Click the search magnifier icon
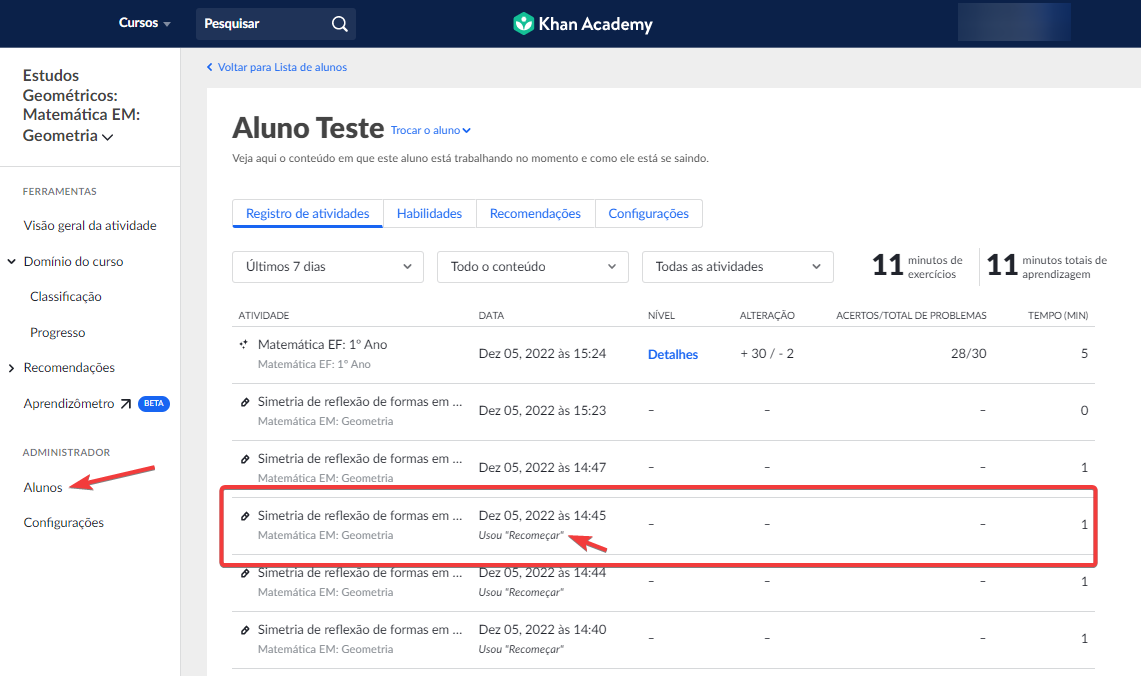The width and height of the screenshot is (1141, 676). 339,24
